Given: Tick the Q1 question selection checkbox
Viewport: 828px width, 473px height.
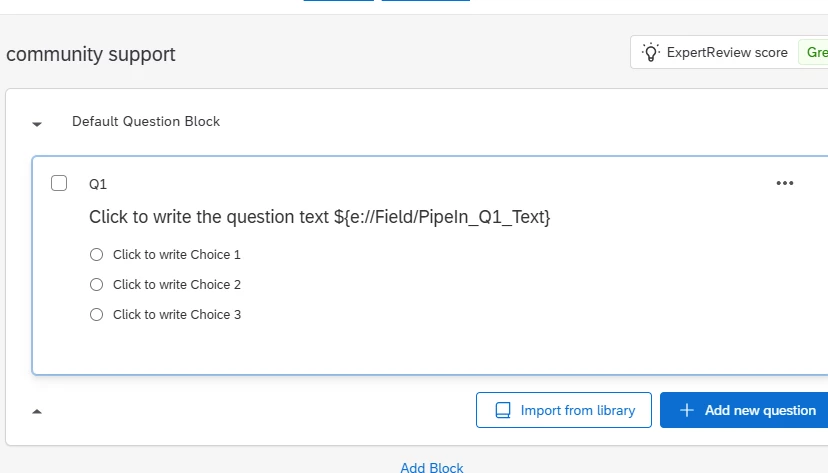Looking at the screenshot, I should point(59,183).
